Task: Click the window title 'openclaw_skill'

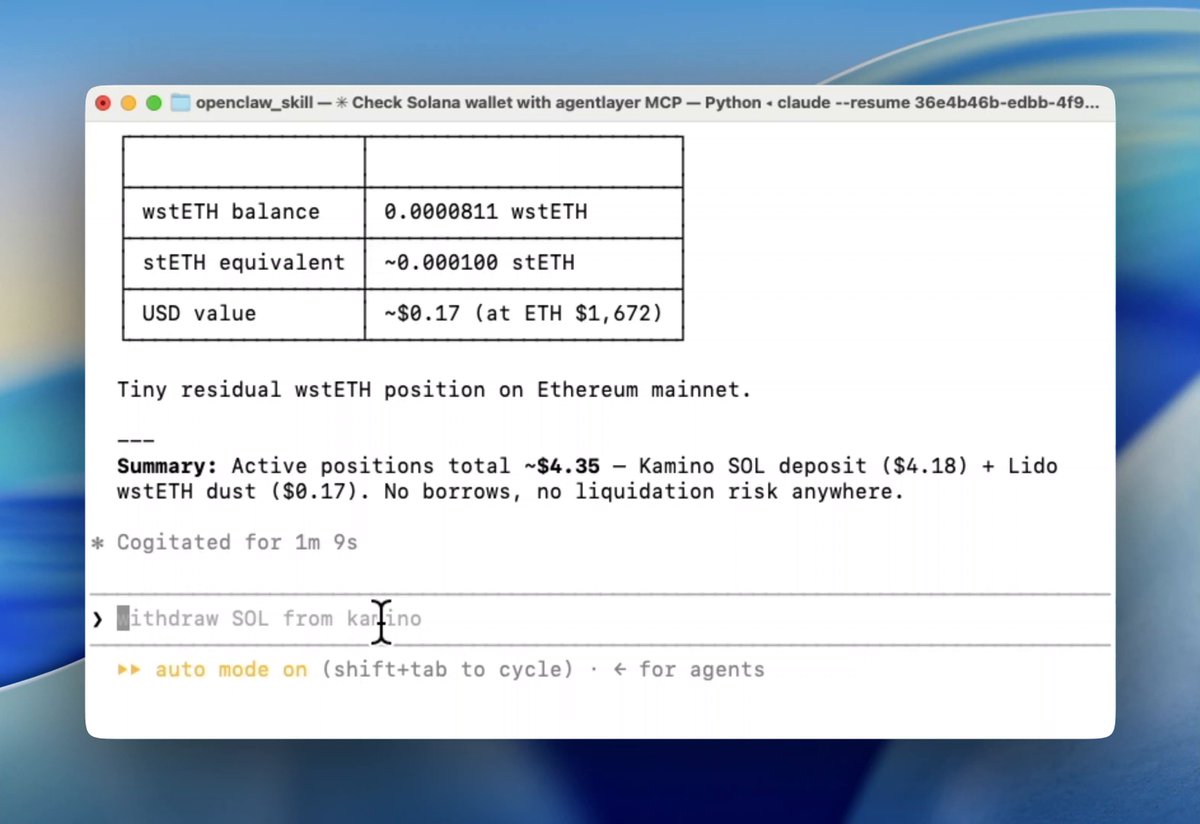Action: (255, 103)
